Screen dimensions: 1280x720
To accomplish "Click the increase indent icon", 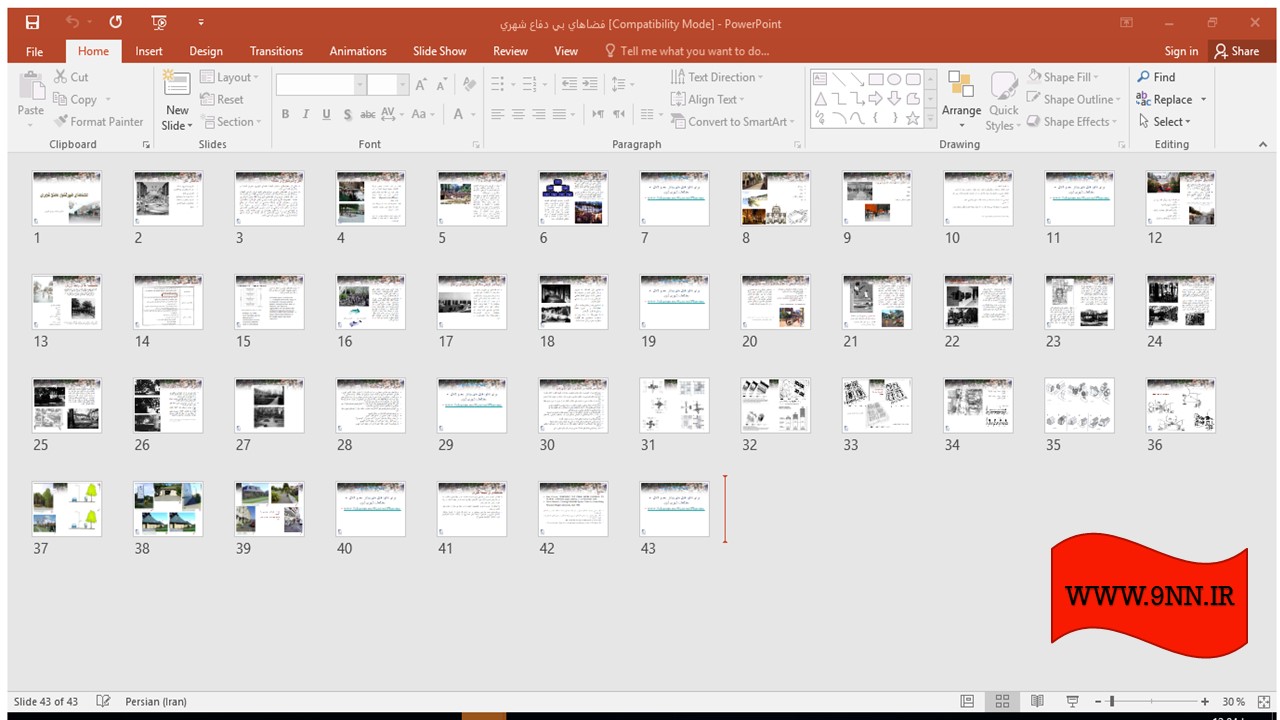I will 590,84.
